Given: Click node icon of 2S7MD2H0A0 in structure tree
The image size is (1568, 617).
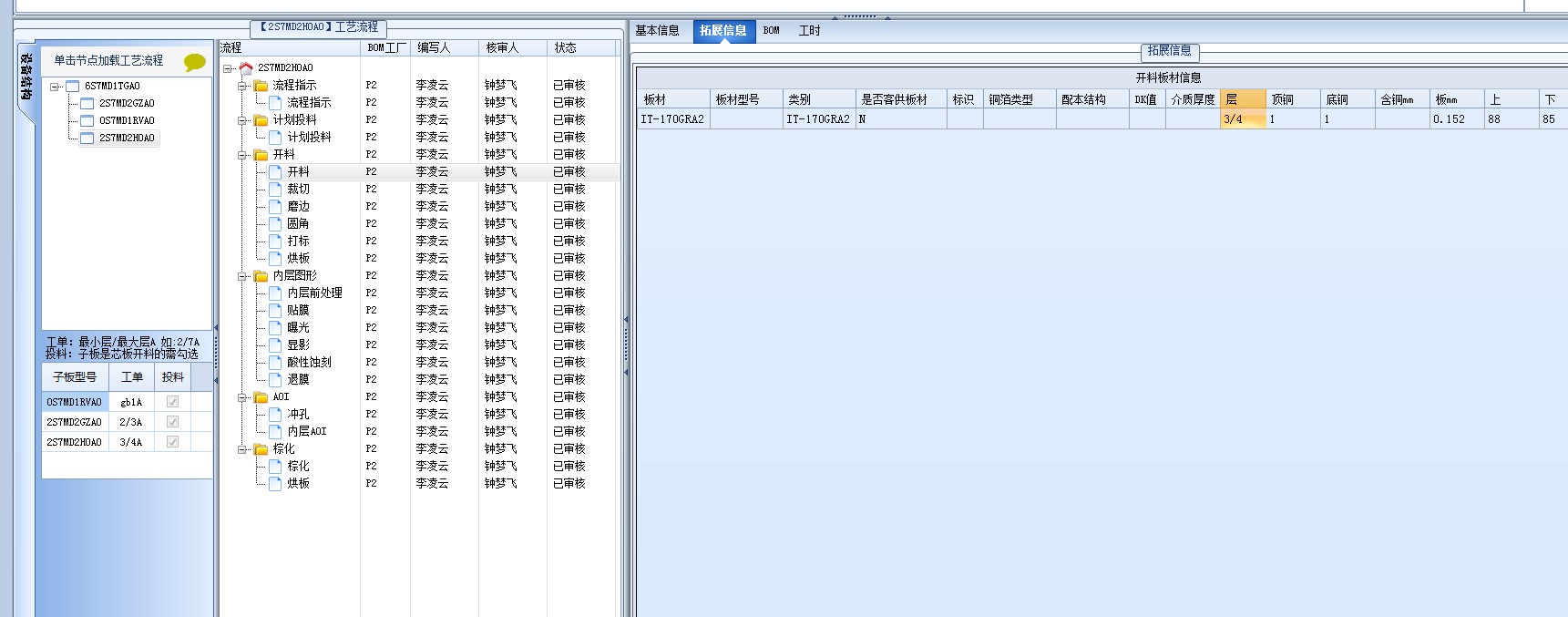Looking at the screenshot, I should coord(87,139).
